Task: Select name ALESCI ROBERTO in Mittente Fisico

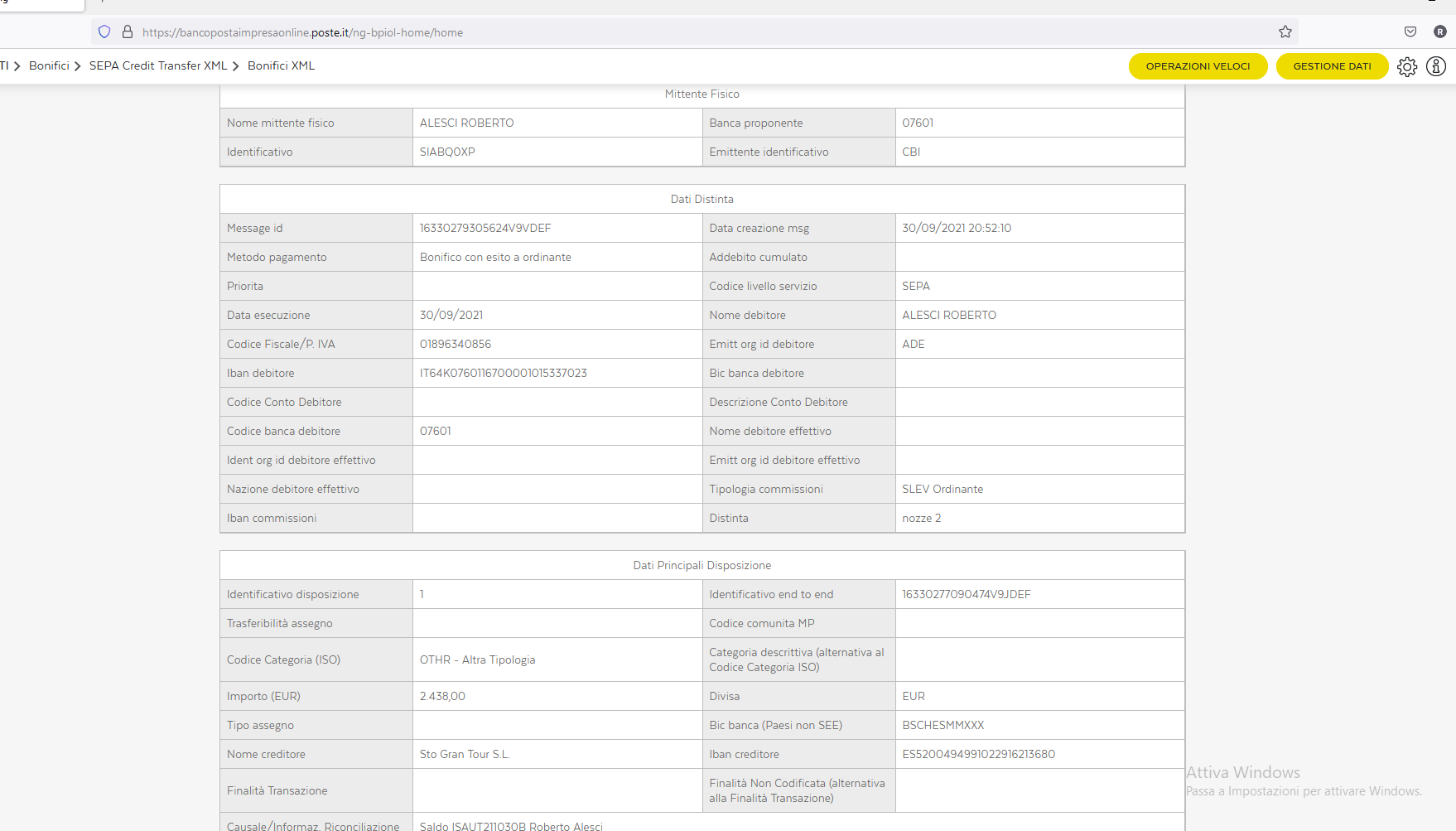Action: [x=466, y=123]
